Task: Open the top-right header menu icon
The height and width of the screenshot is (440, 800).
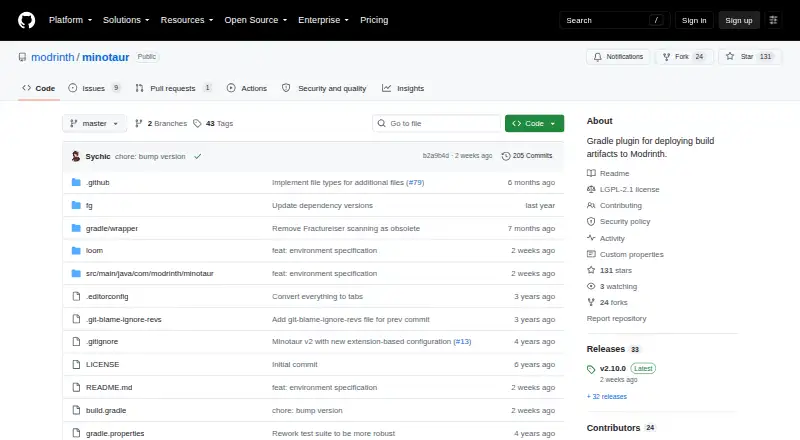Action: coord(773,20)
